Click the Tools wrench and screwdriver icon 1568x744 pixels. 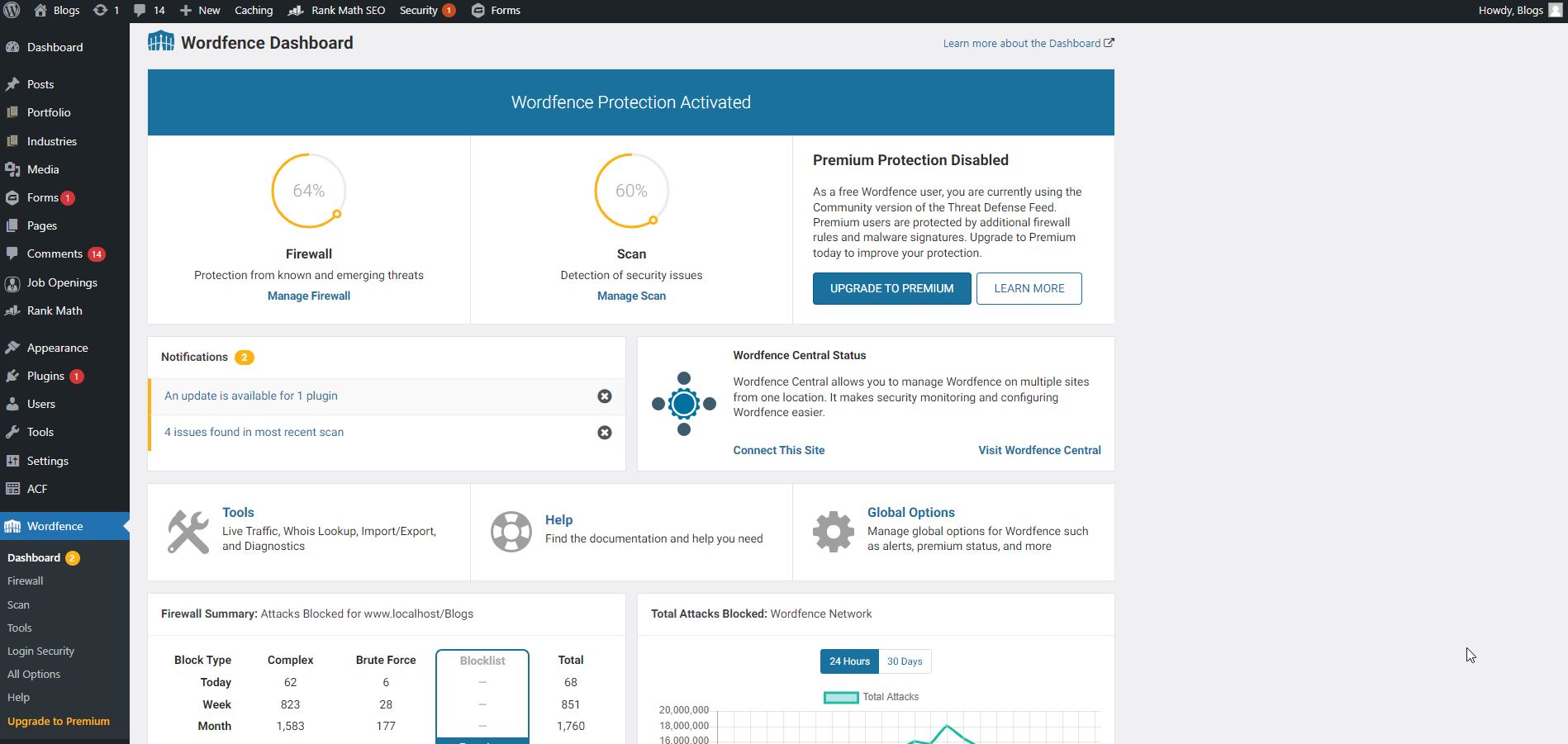pyautogui.click(x=188, y=532)
